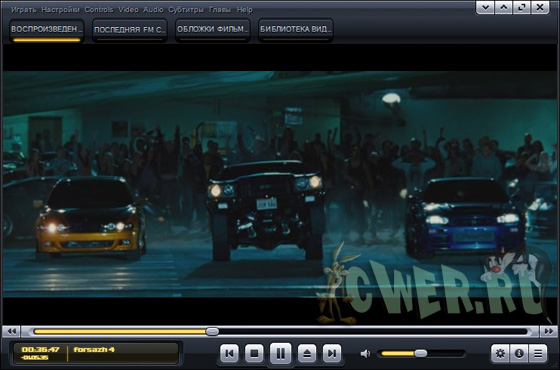
Task: Expand the Audio menu
Action: click(153, 10)
